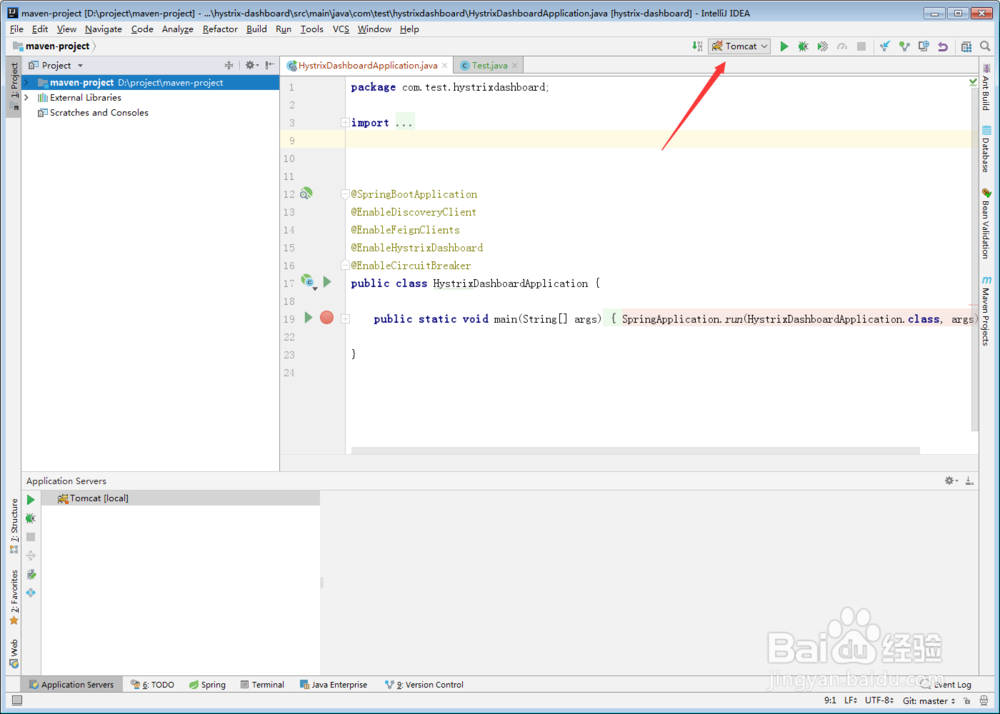Stop the running process in the main toolbar
Viewport: 1000px width, 714px height.
862,46
